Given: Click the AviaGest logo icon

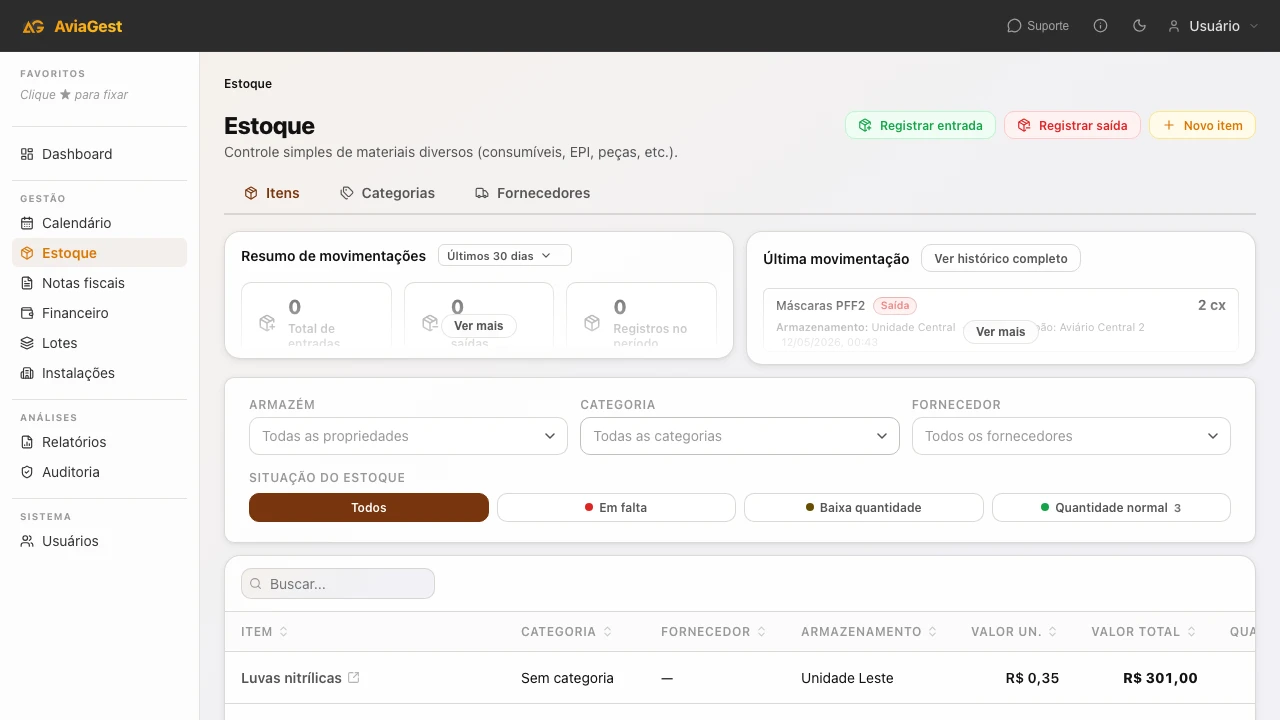Looking at the screenshot, I should (x=34, y=26).
